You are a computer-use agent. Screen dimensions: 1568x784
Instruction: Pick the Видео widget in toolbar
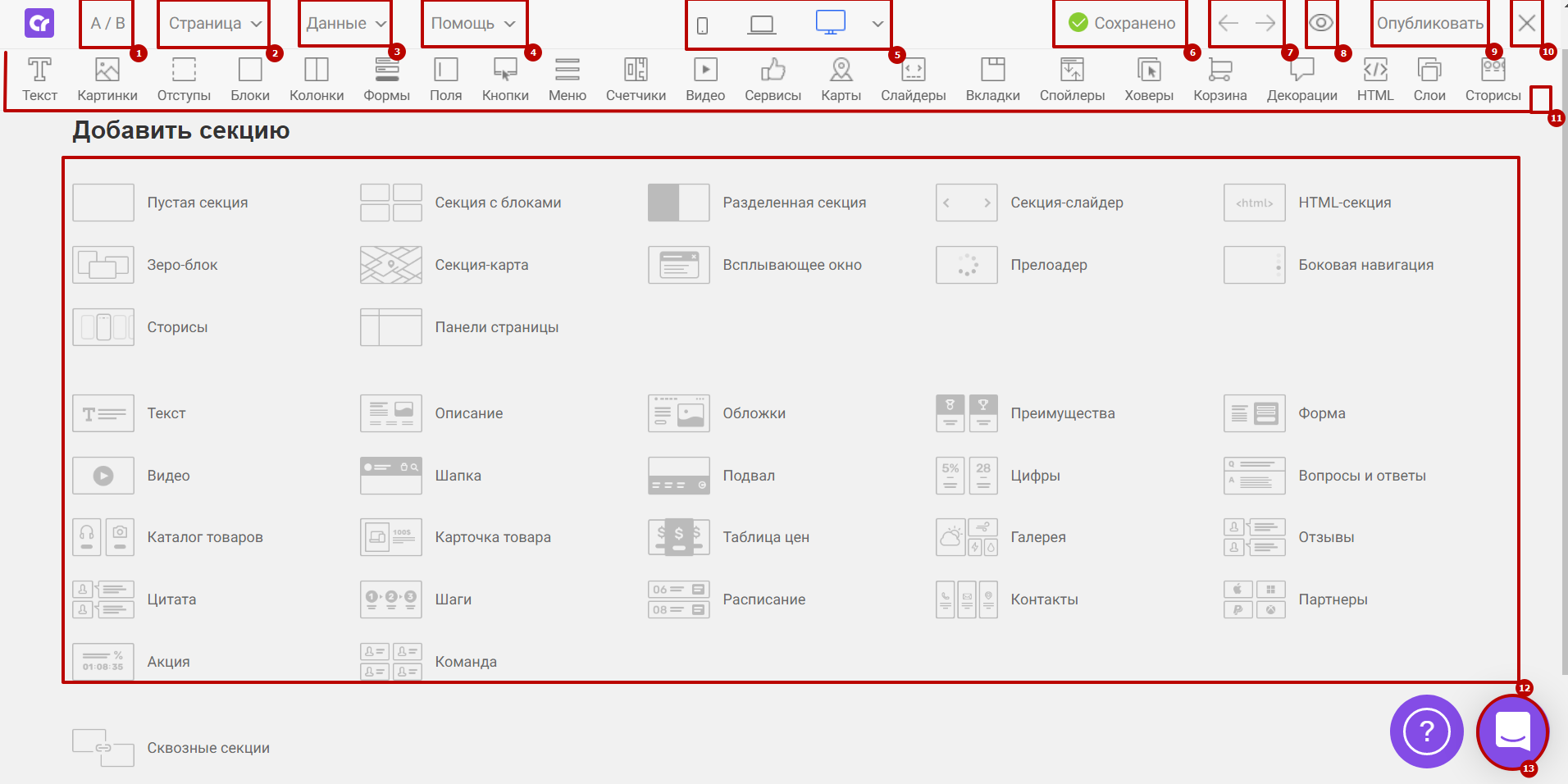click(705, 80)
